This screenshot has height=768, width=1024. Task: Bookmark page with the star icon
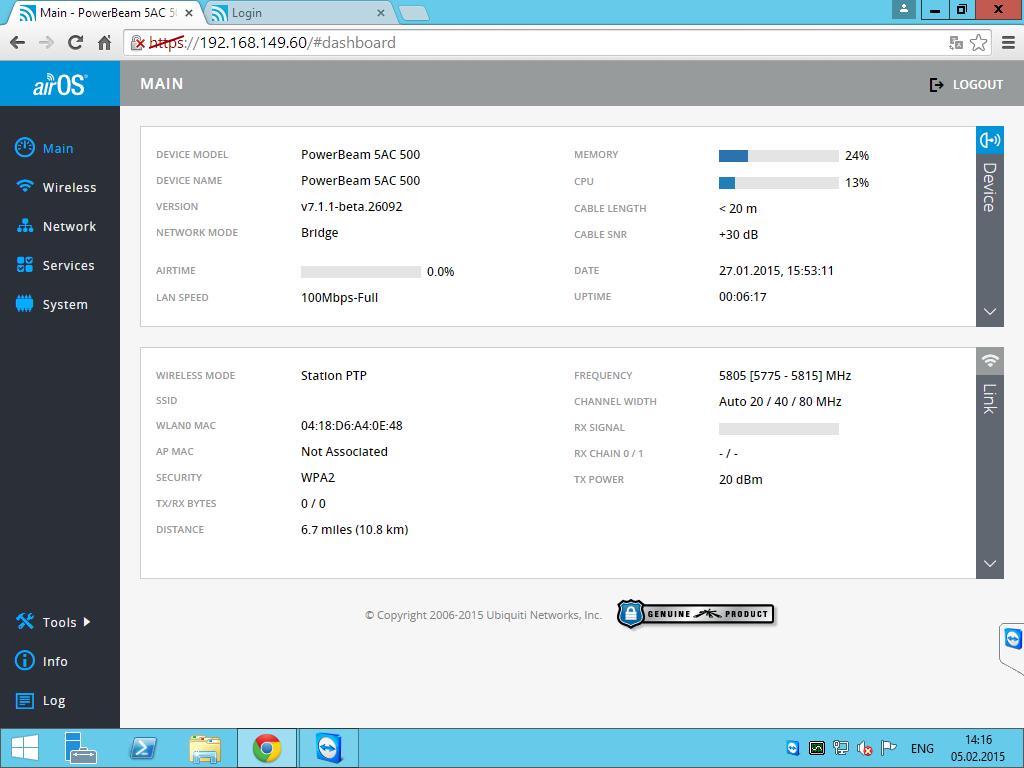[x=978, y=43]
